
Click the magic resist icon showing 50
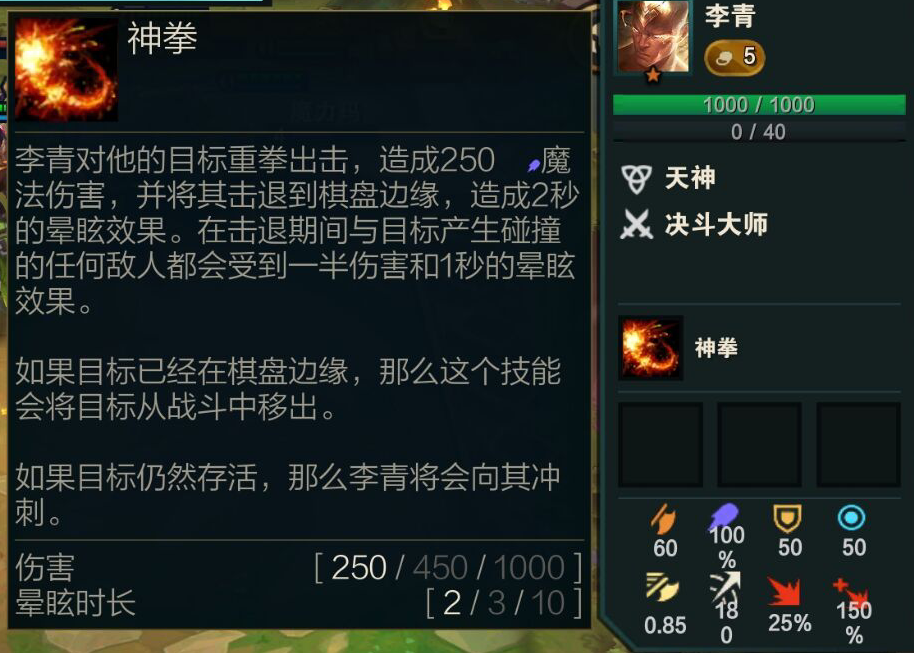tap(852, 518)
